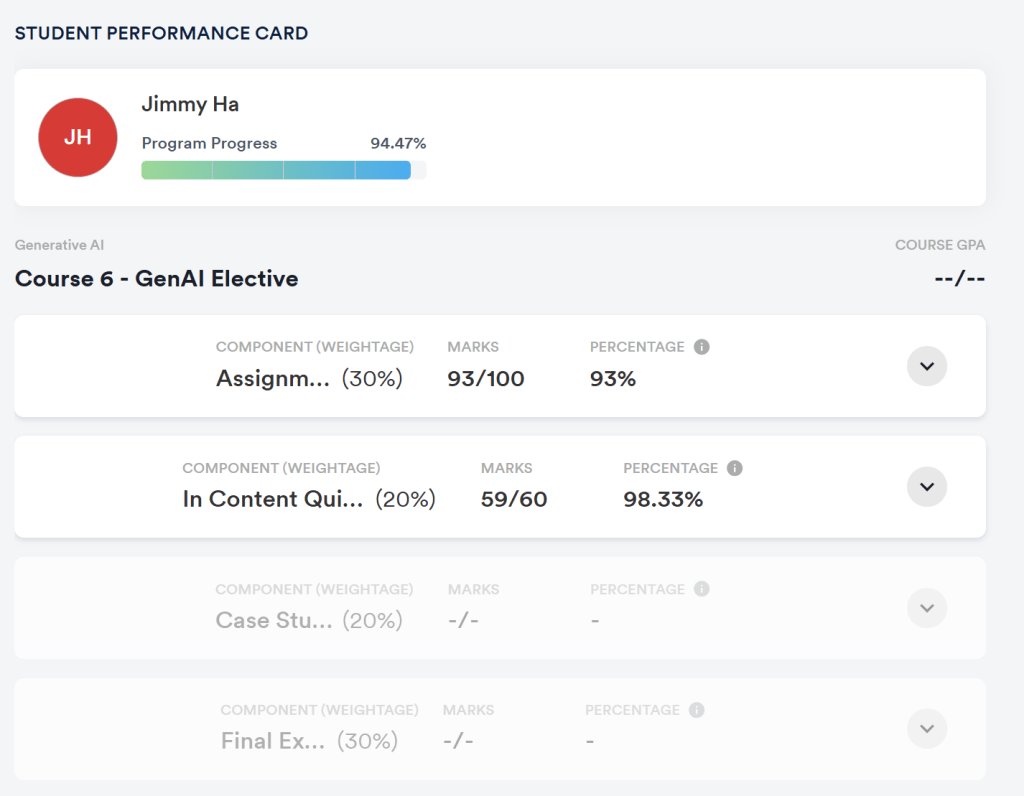Click info icon in Final Exam row
1024x796 pixels.
click(697, 710)
